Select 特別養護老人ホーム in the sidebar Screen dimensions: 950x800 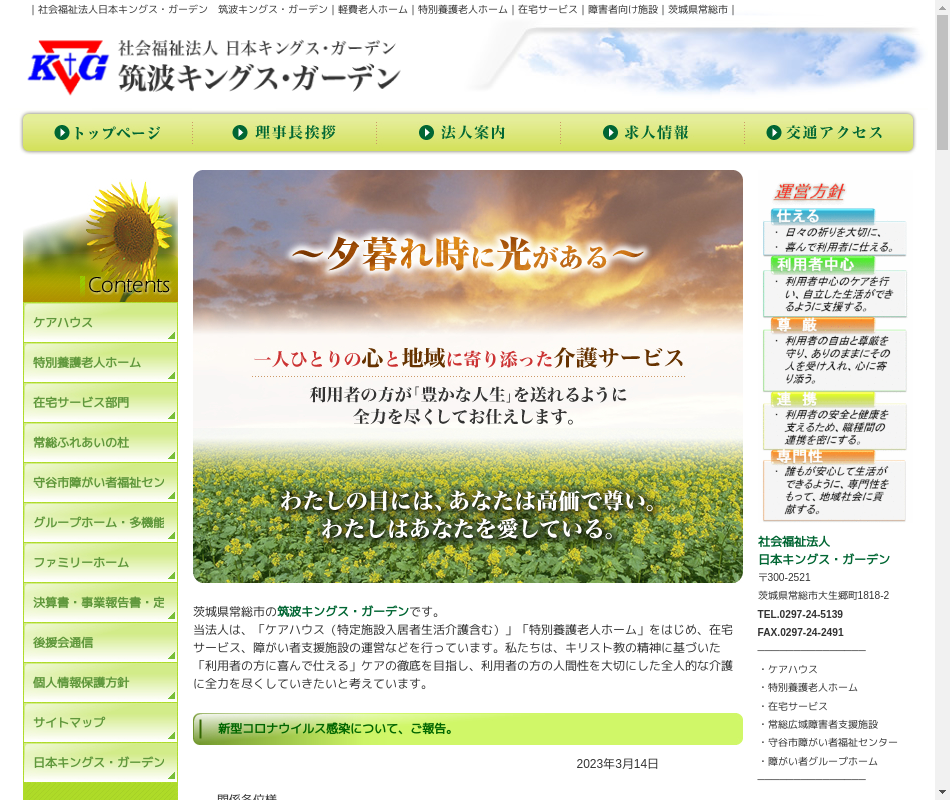[100, 363]
